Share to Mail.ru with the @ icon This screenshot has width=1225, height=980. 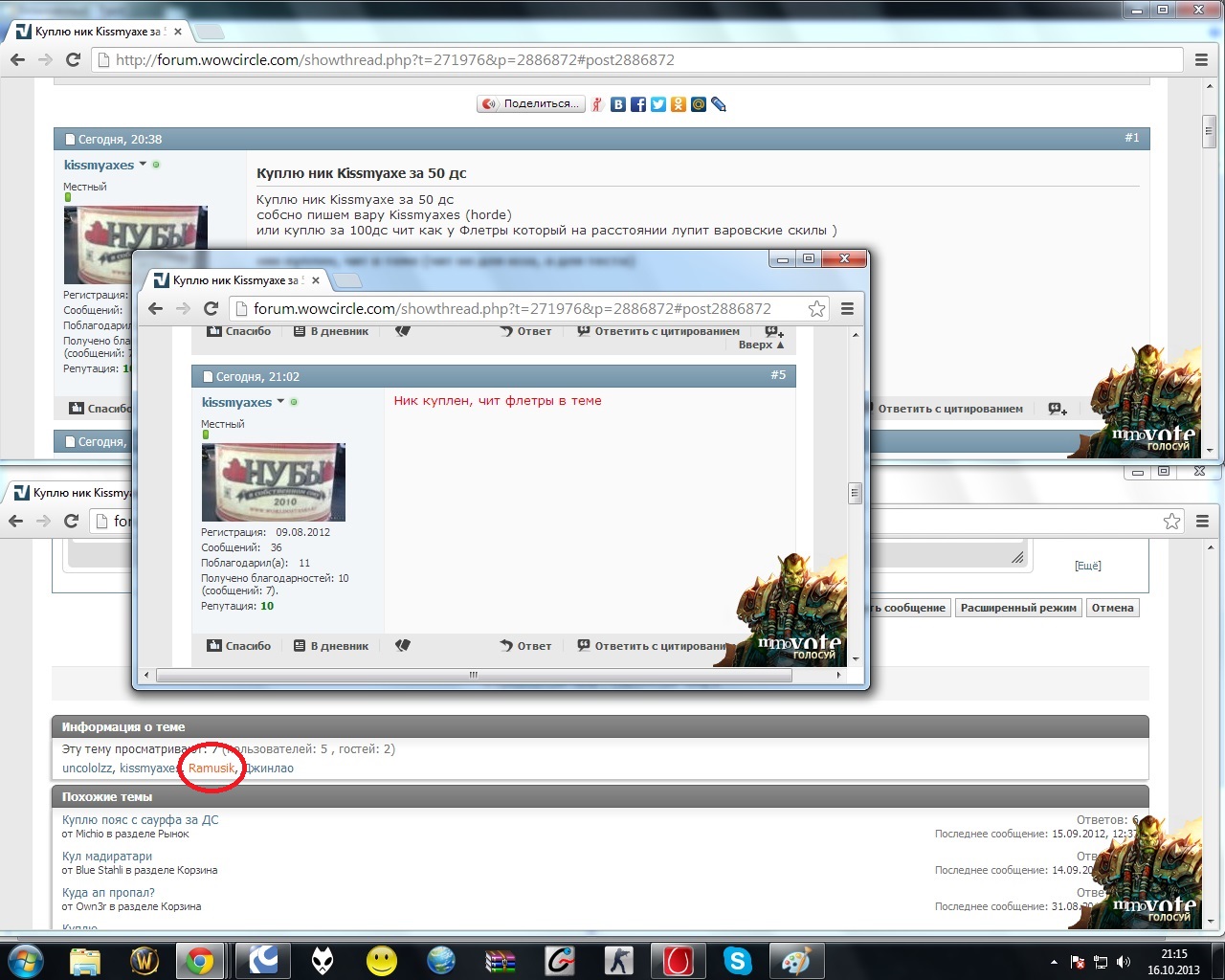point(699,104)
